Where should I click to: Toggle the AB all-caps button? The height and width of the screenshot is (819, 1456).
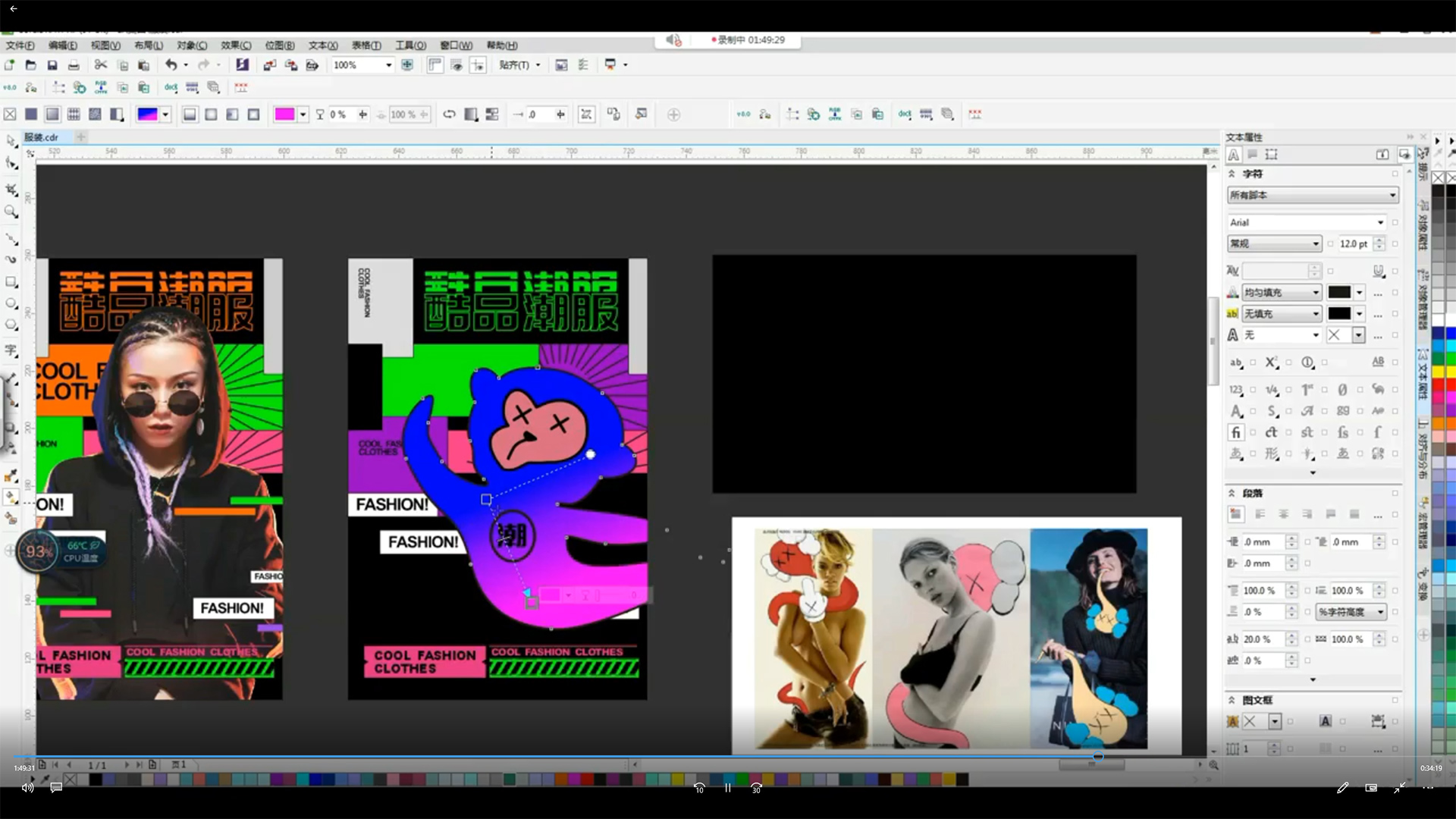coord(1378,362)
